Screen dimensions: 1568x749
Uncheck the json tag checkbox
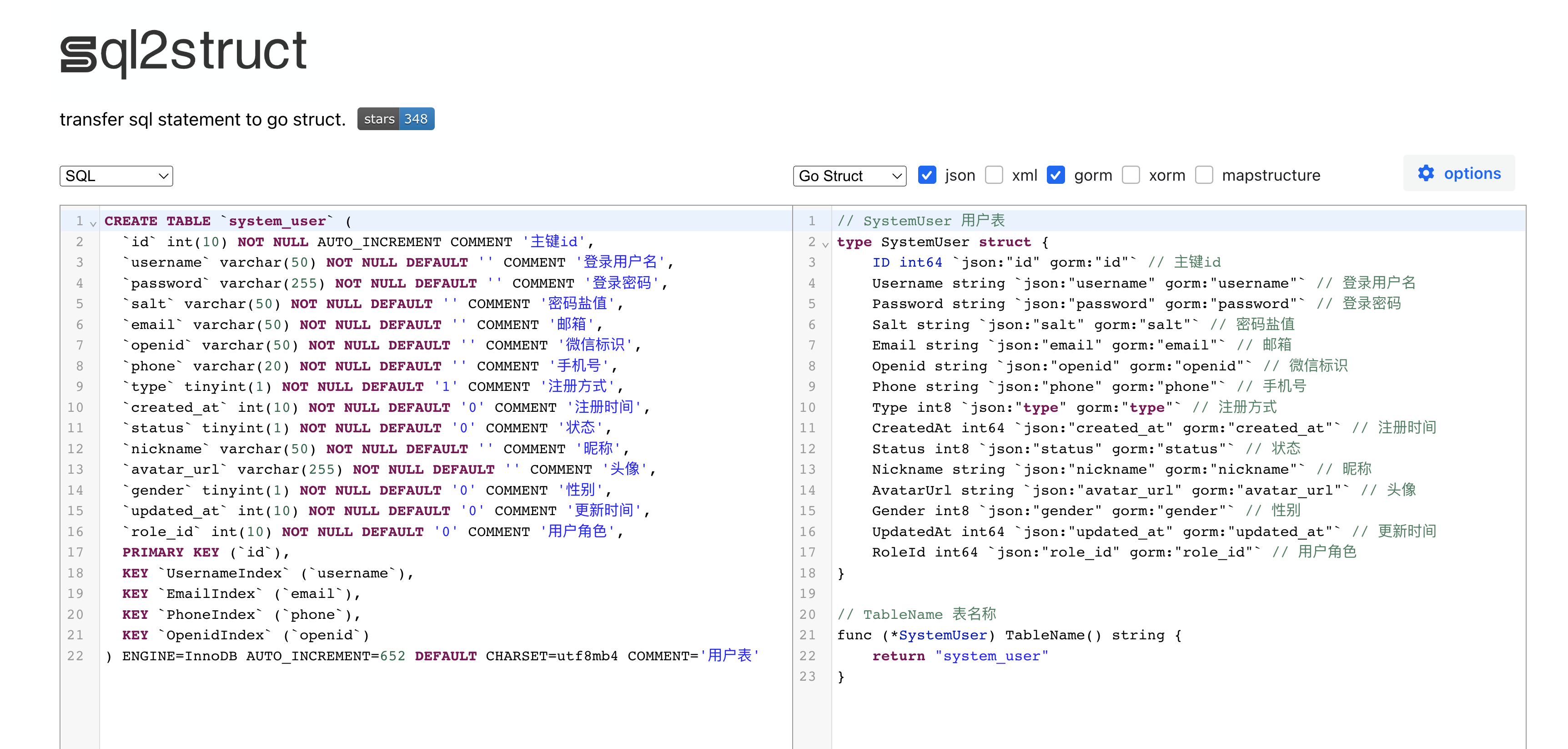tap(926, 175)
